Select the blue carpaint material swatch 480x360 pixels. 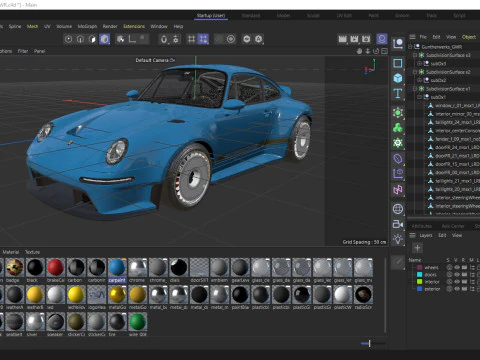pyautogui.click(x=117, y=267)
